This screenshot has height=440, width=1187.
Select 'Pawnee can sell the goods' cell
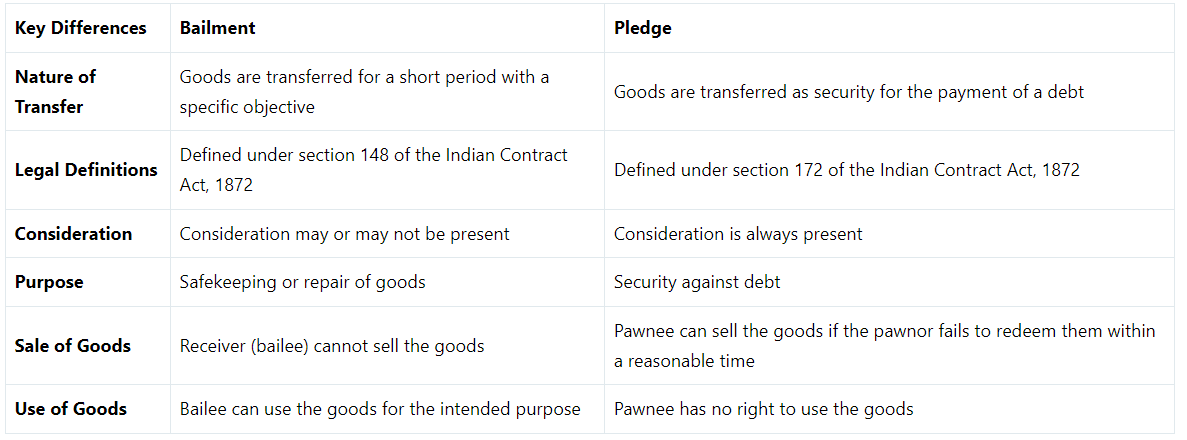point(884,345)
